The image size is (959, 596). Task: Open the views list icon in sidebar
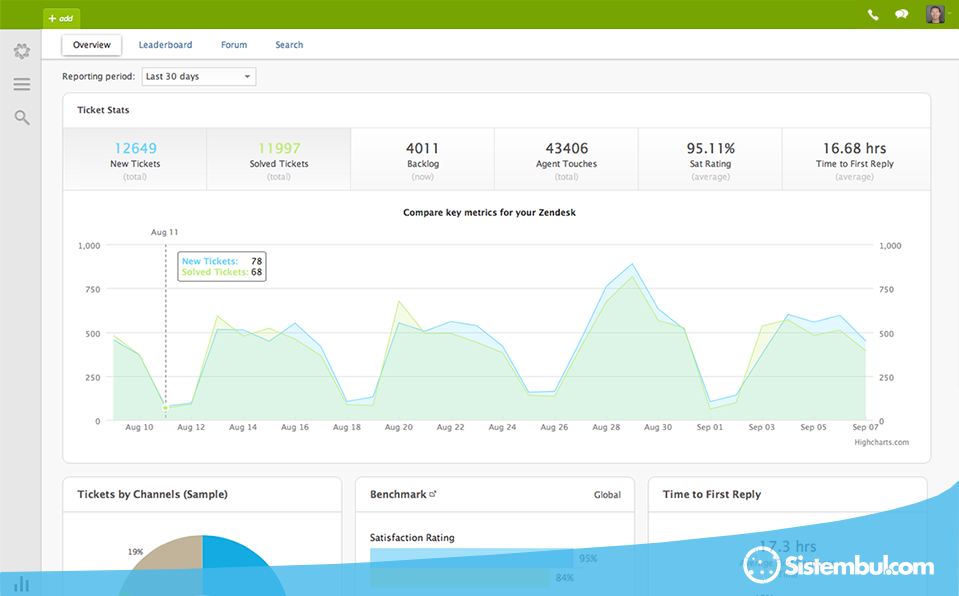pyautogui.click(x=21, y=84)
